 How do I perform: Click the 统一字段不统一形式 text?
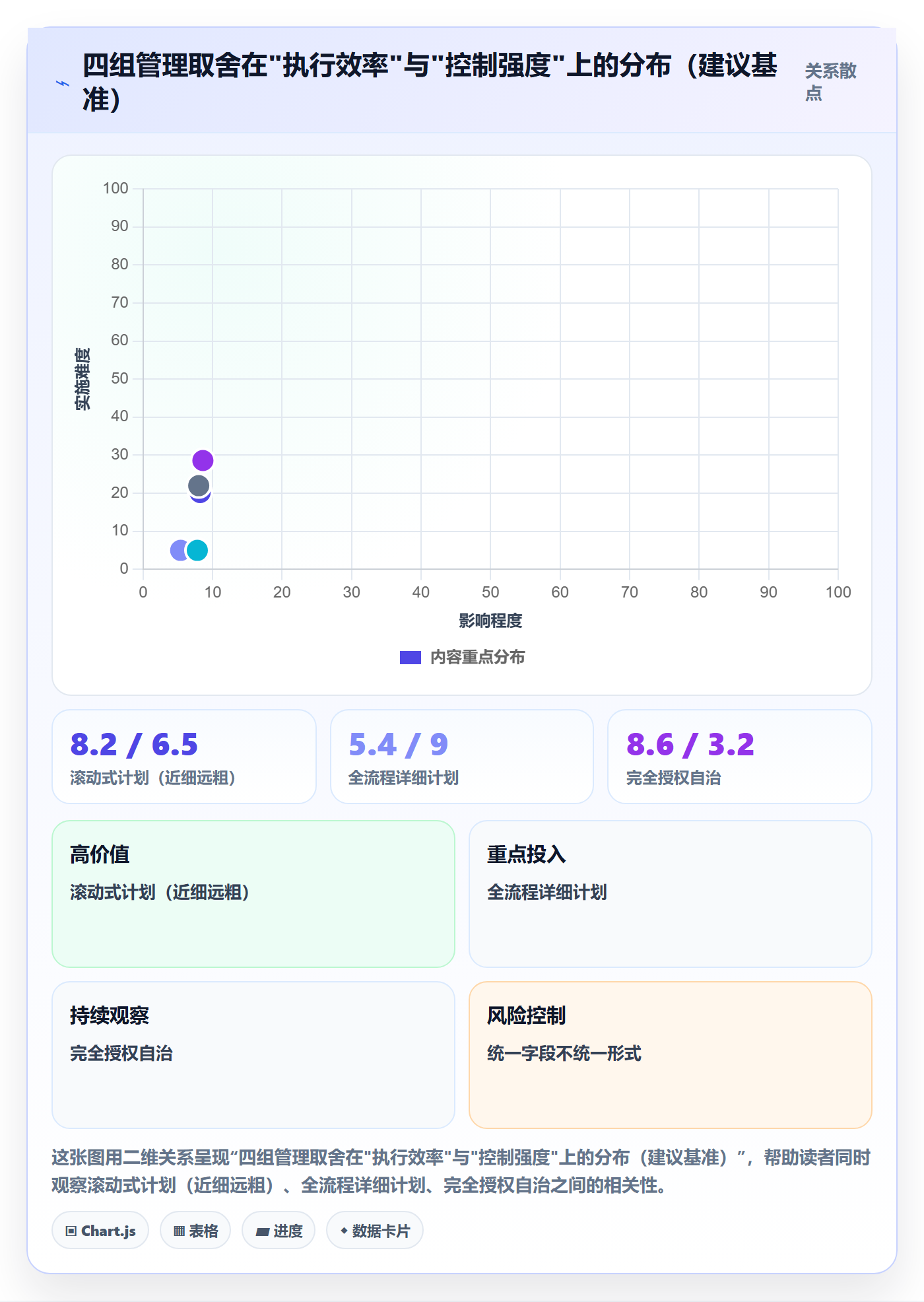point(564,1053)
